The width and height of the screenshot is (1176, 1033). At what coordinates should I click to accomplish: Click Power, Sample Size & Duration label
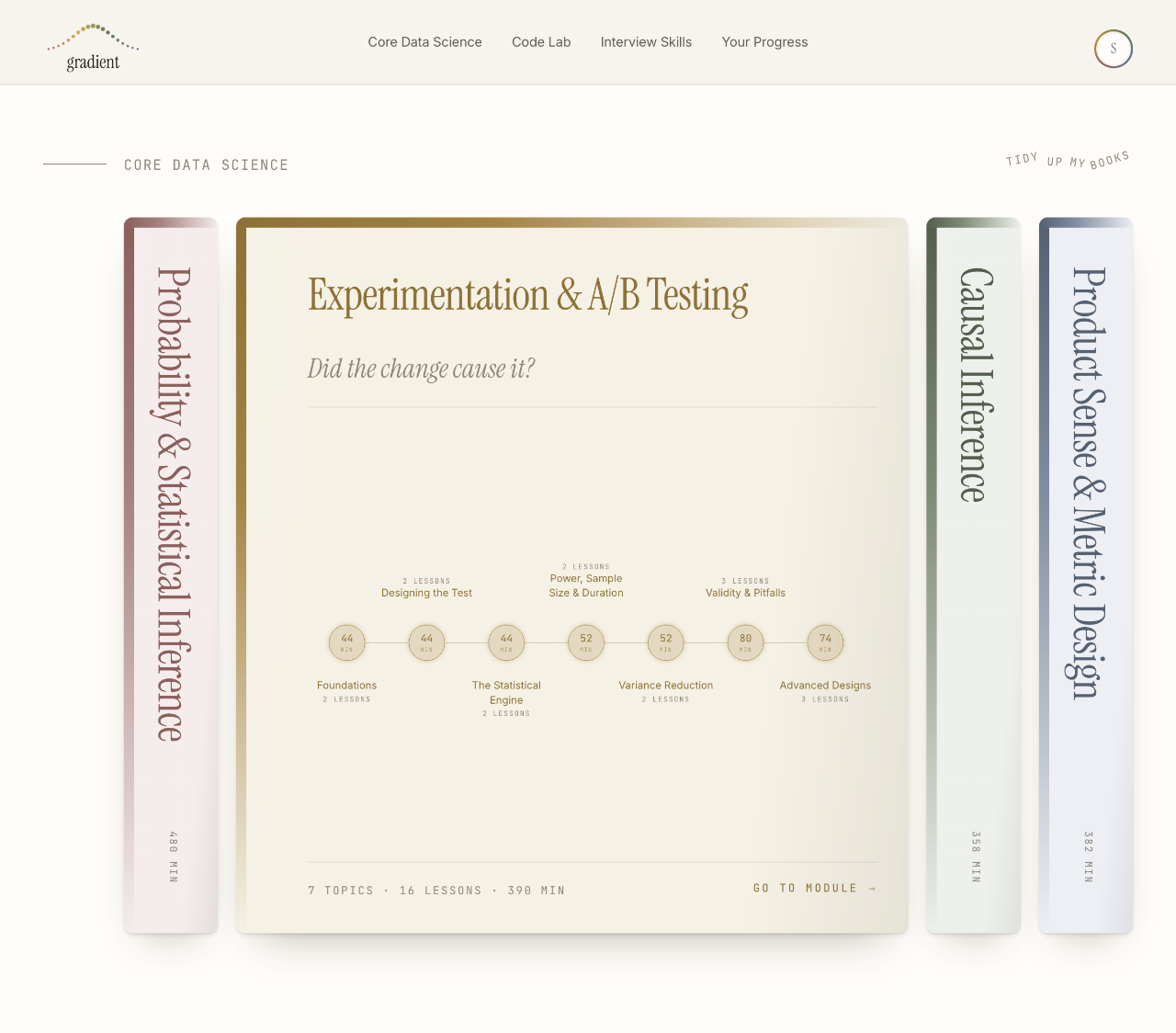tap(586, 585)
